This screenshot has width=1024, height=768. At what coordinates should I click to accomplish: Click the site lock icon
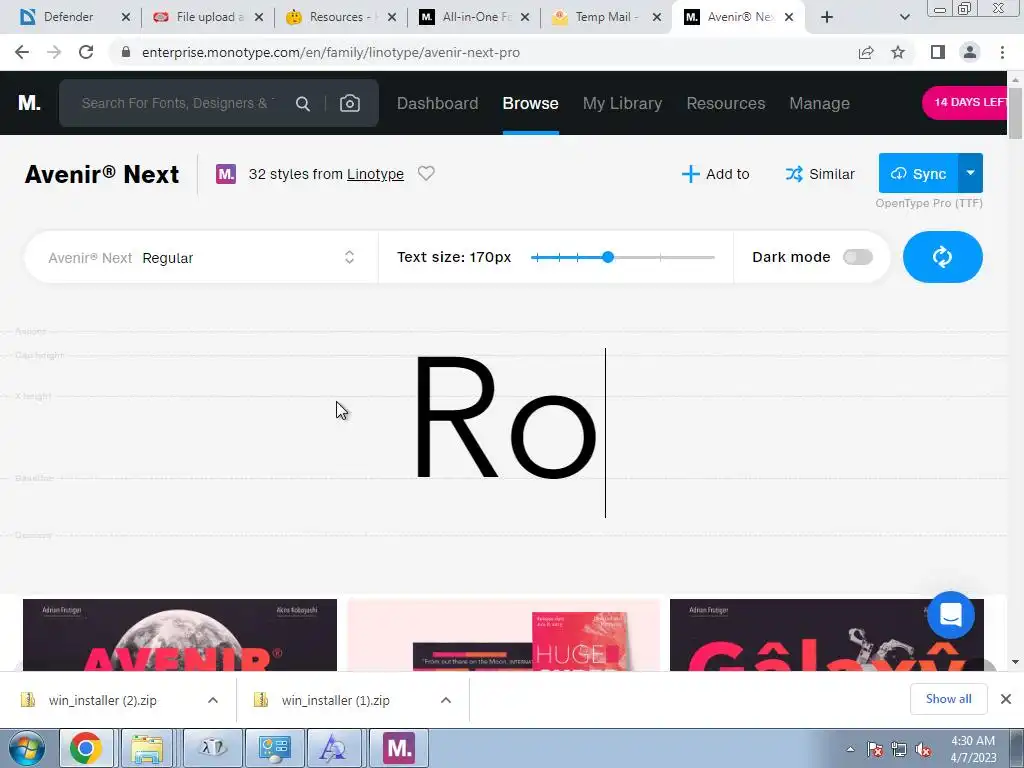pyautogui.click(x=126, y=52)
